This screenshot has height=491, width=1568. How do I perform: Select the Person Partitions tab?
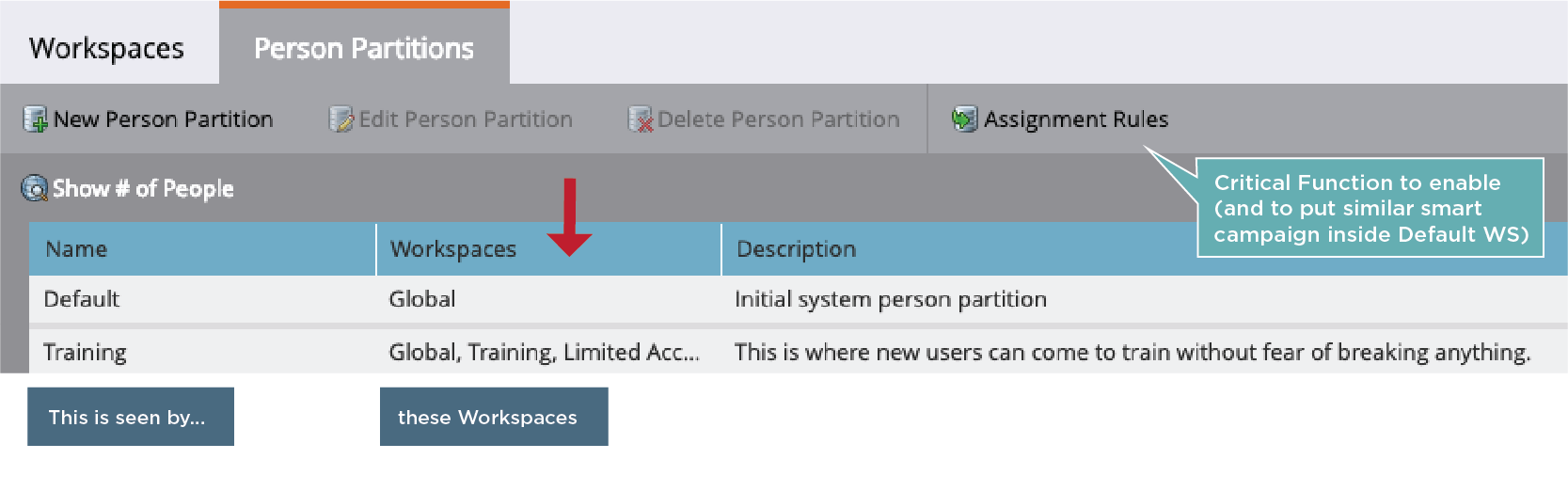click(364, 48)
